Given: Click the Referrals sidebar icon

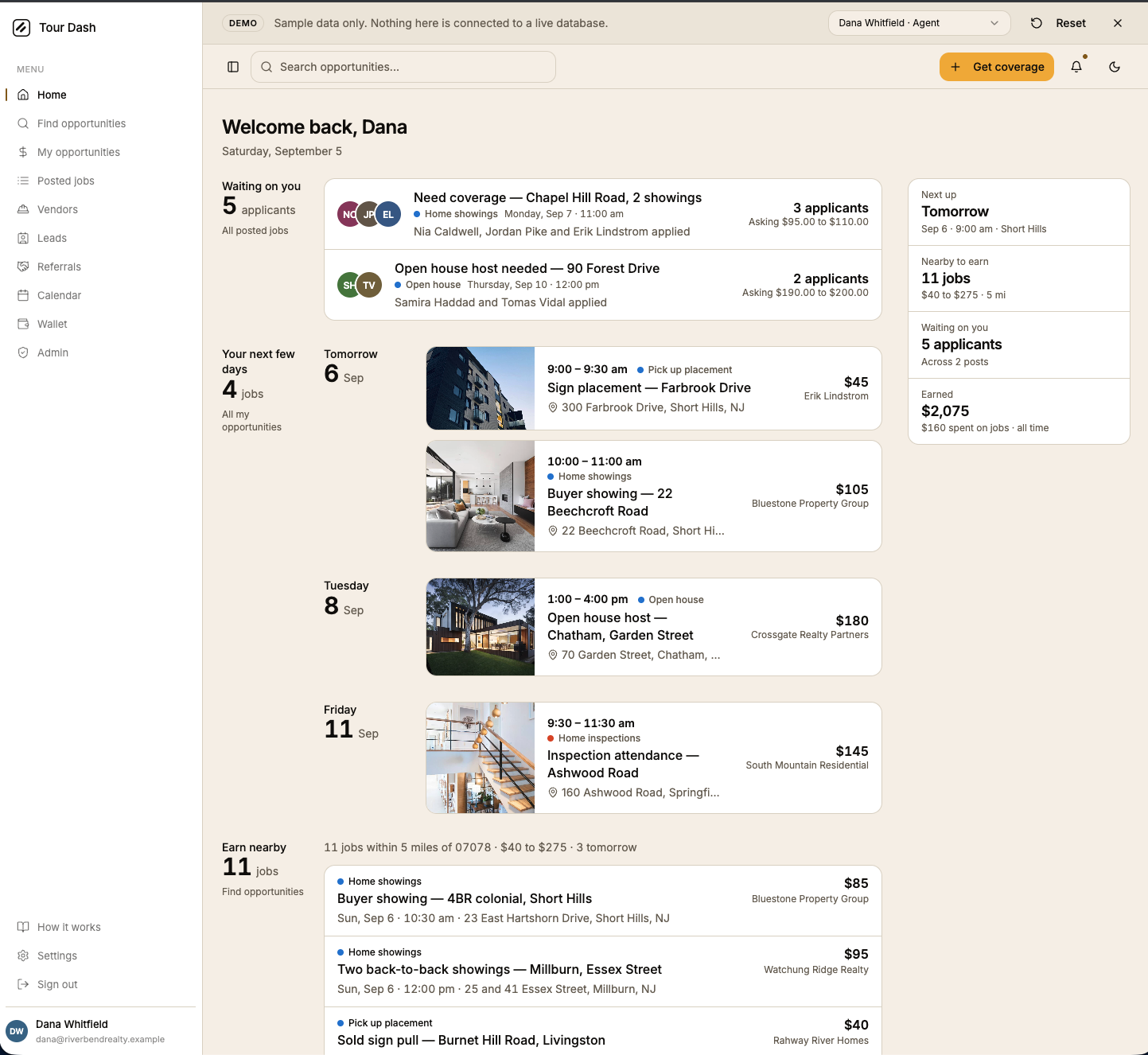Looking at the screenshot, I should [x=23, y=267].
